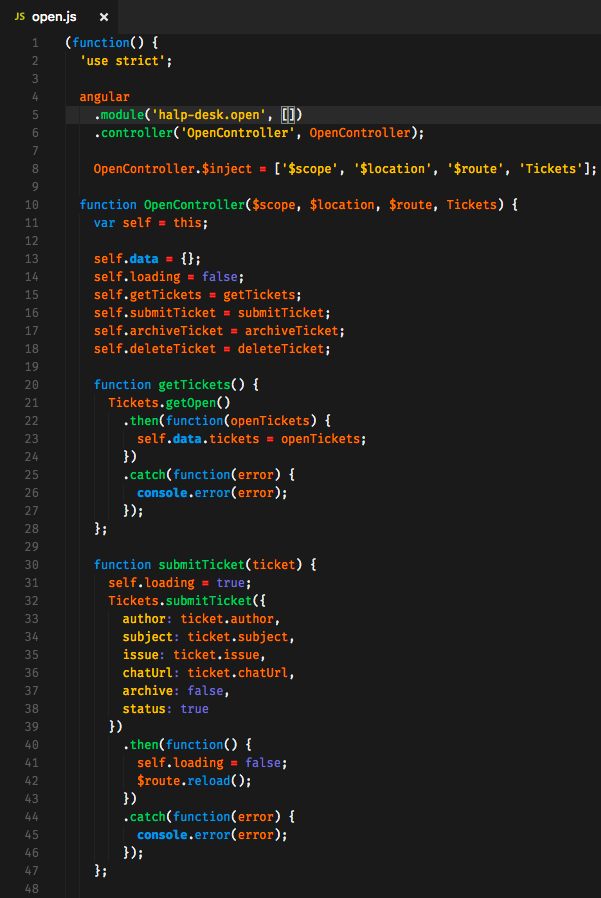Click the word angular on line 4
This screenshot has height=898, width=601.
click(x=104, y=97)
